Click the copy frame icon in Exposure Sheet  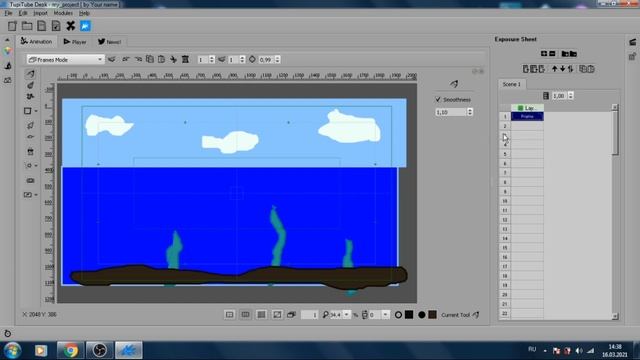click(x=583, y=69)
